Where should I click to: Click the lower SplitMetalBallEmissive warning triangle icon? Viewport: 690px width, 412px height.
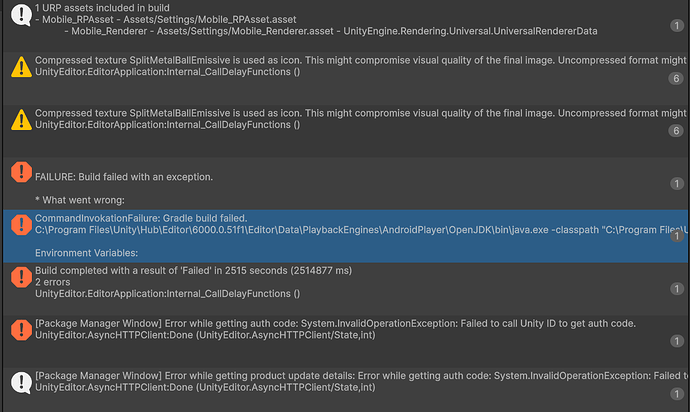(x=19, y=121)
